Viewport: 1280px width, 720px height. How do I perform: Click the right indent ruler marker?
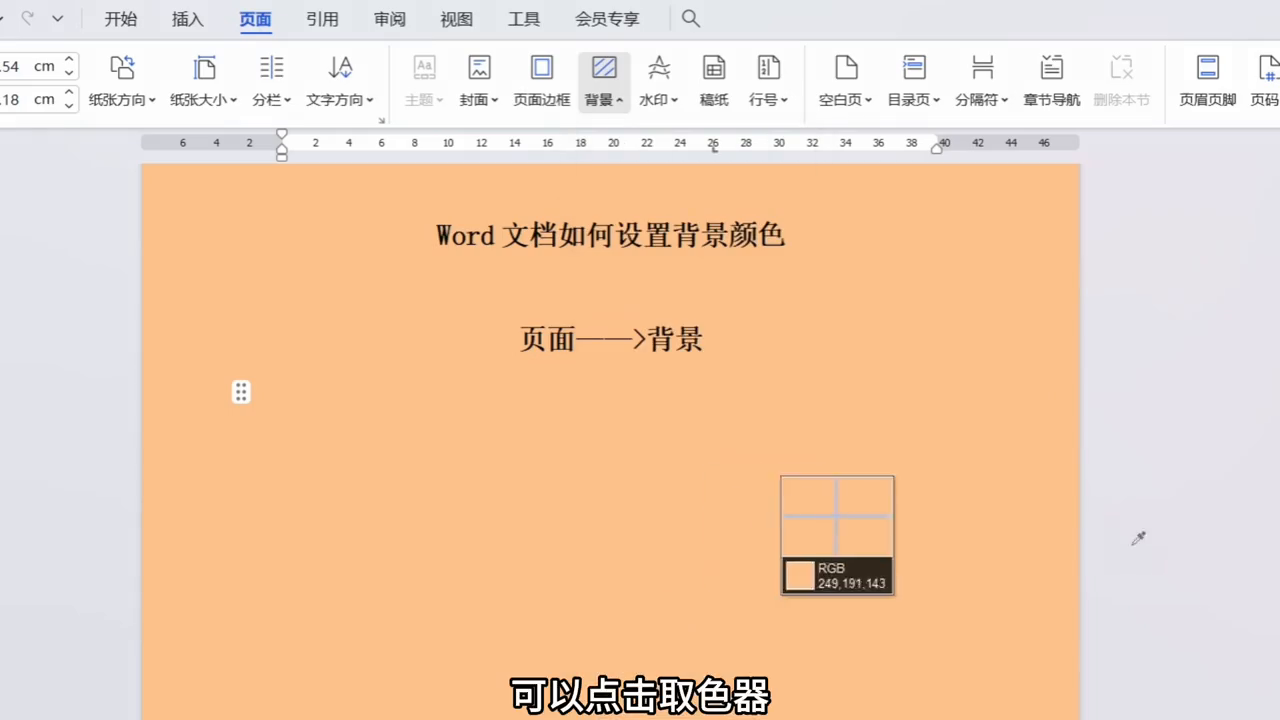point(937,149)
